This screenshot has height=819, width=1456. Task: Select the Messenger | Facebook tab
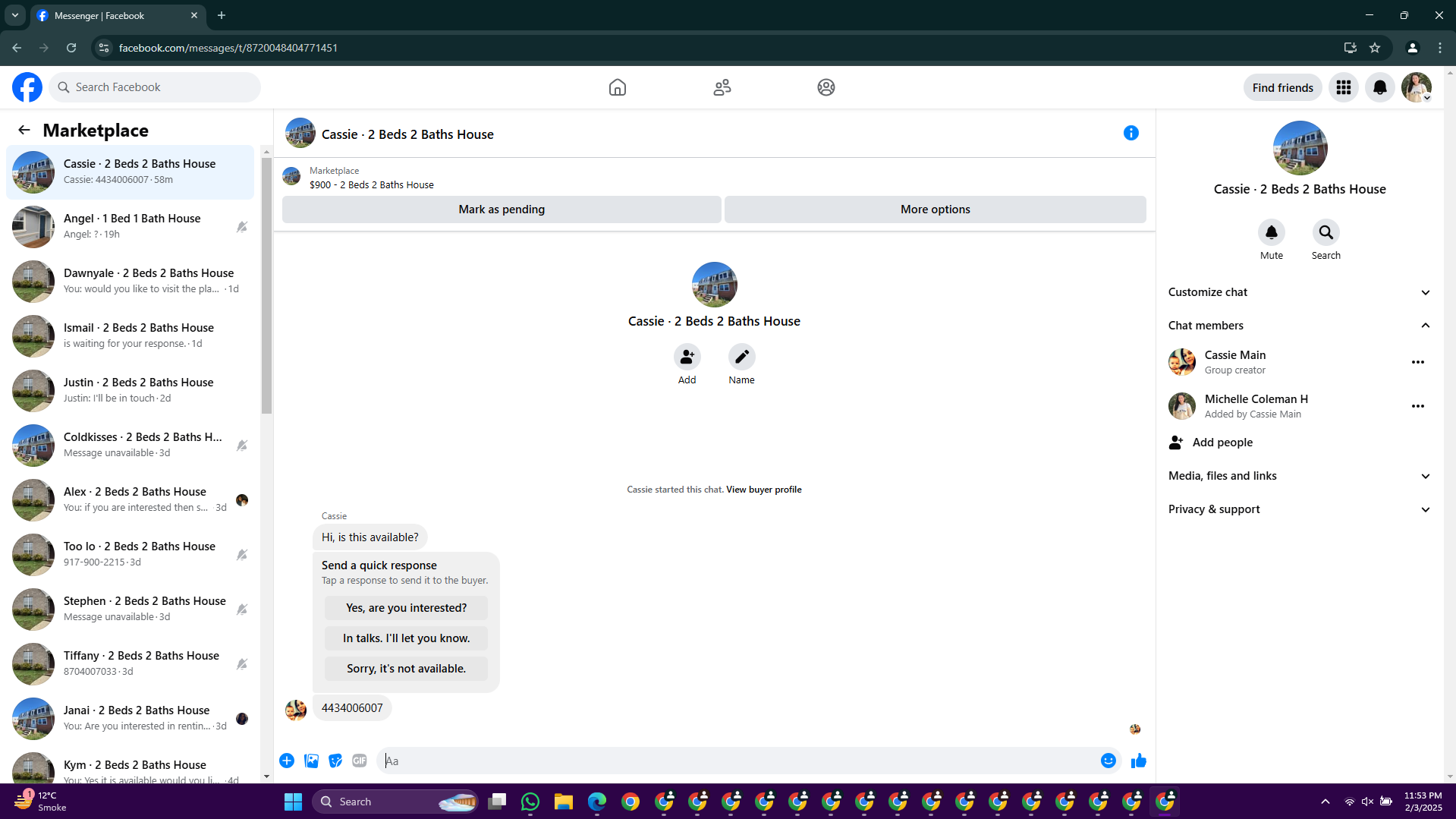(x=118, y=16)
